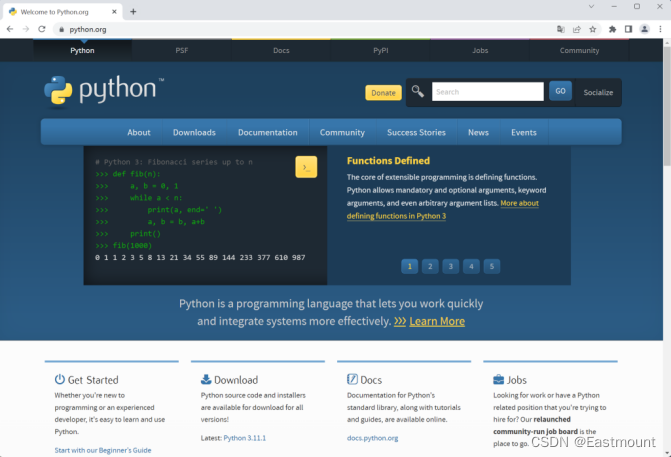
Task: Toggle the browser side panel icon
Action: pos(628,29)
